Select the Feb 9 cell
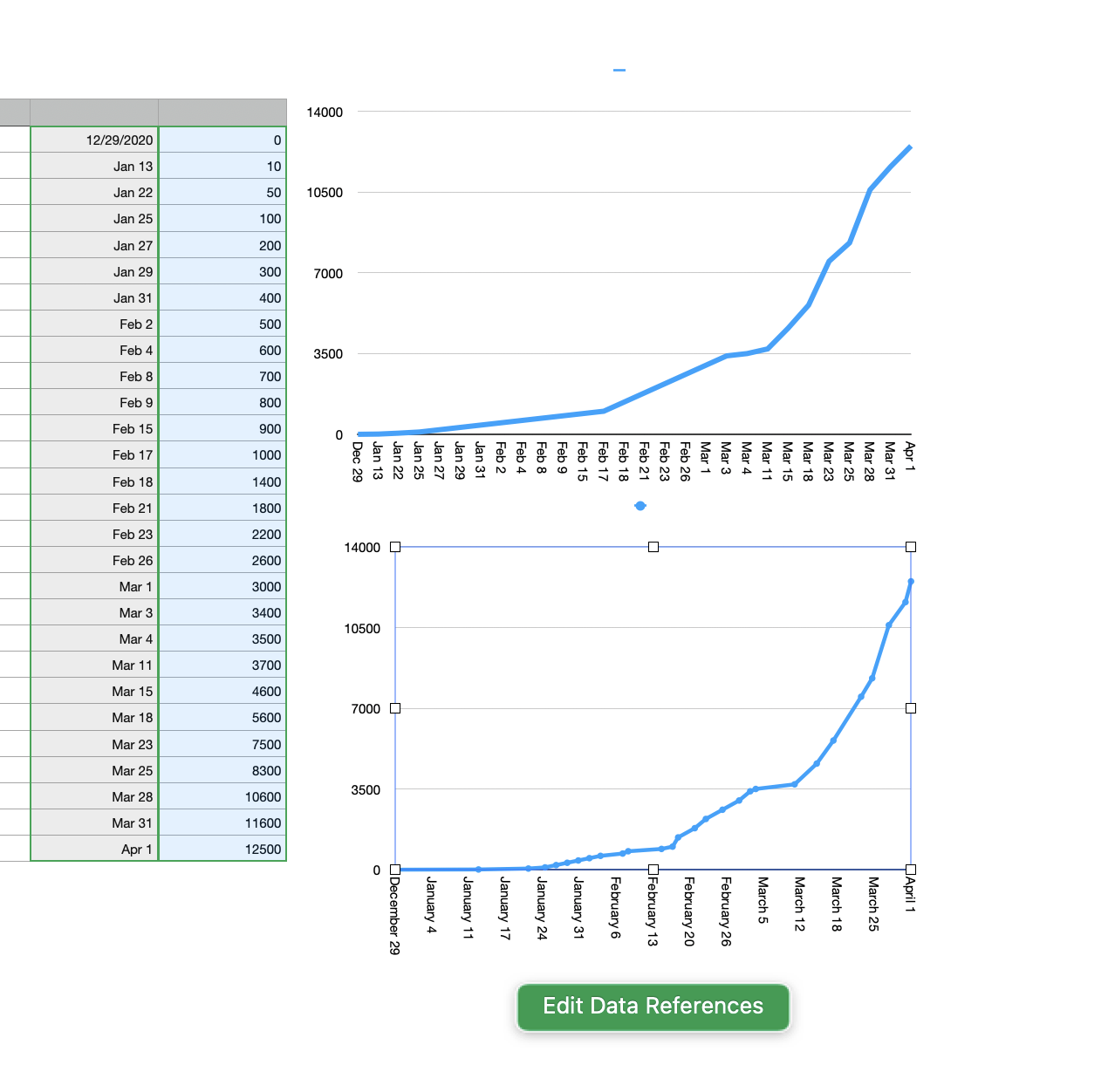Viewport: 1115px width, 1092px height. click(x=94, y=402)
